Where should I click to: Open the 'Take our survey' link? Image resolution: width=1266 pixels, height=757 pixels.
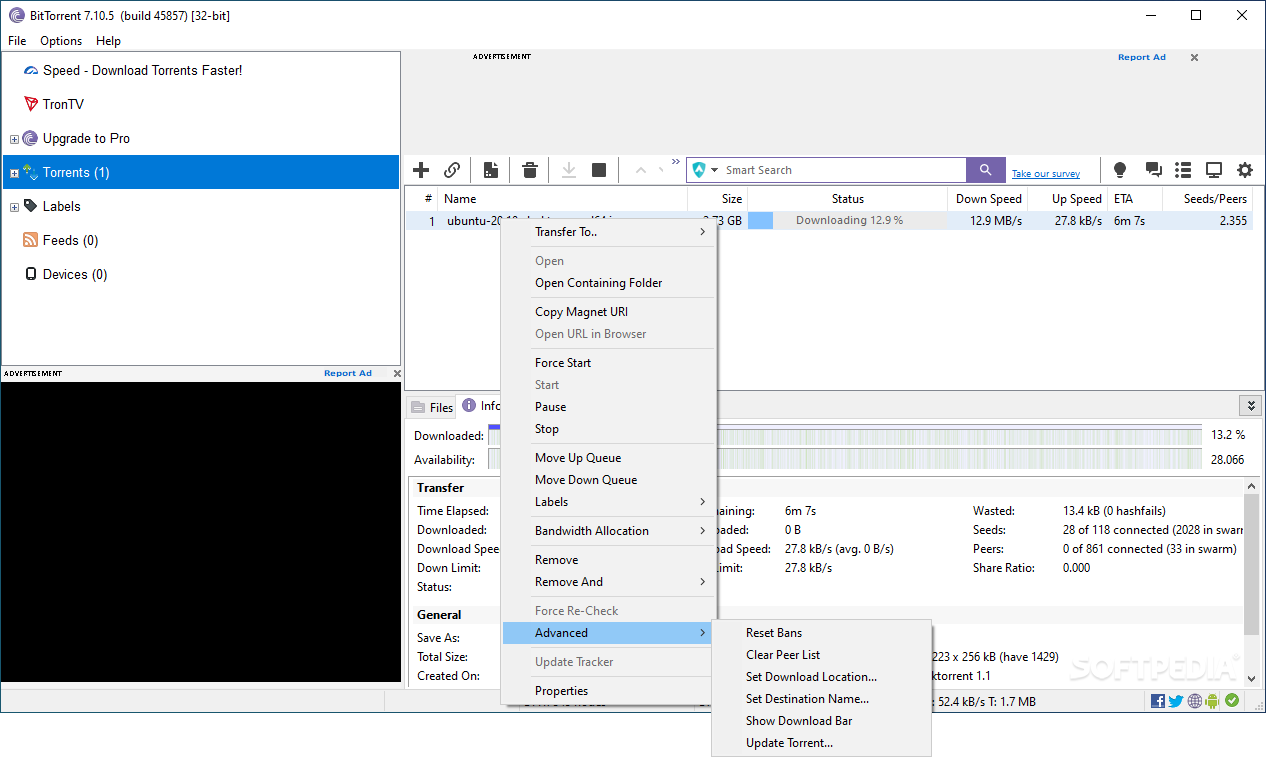(x=1046, y=174)
